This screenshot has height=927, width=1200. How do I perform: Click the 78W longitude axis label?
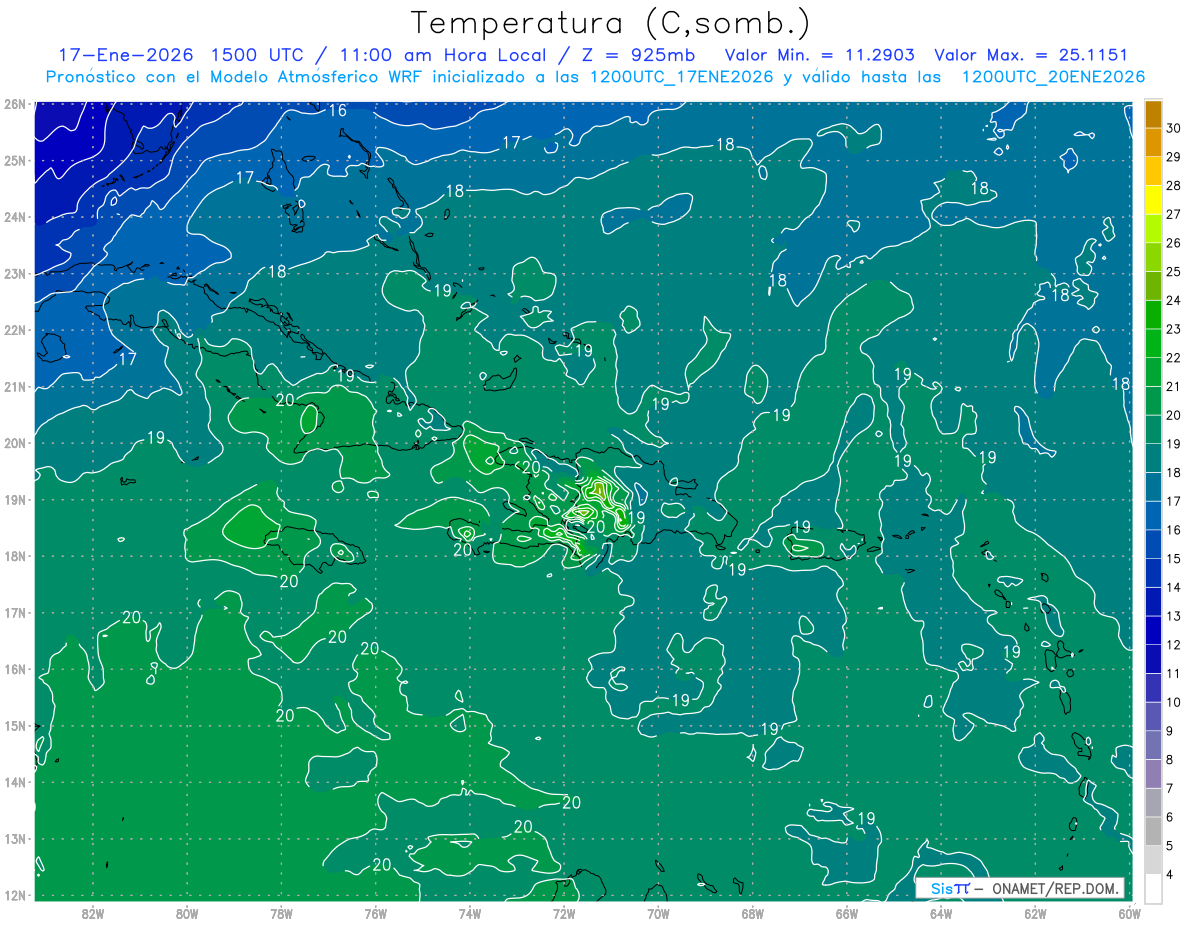281,912
